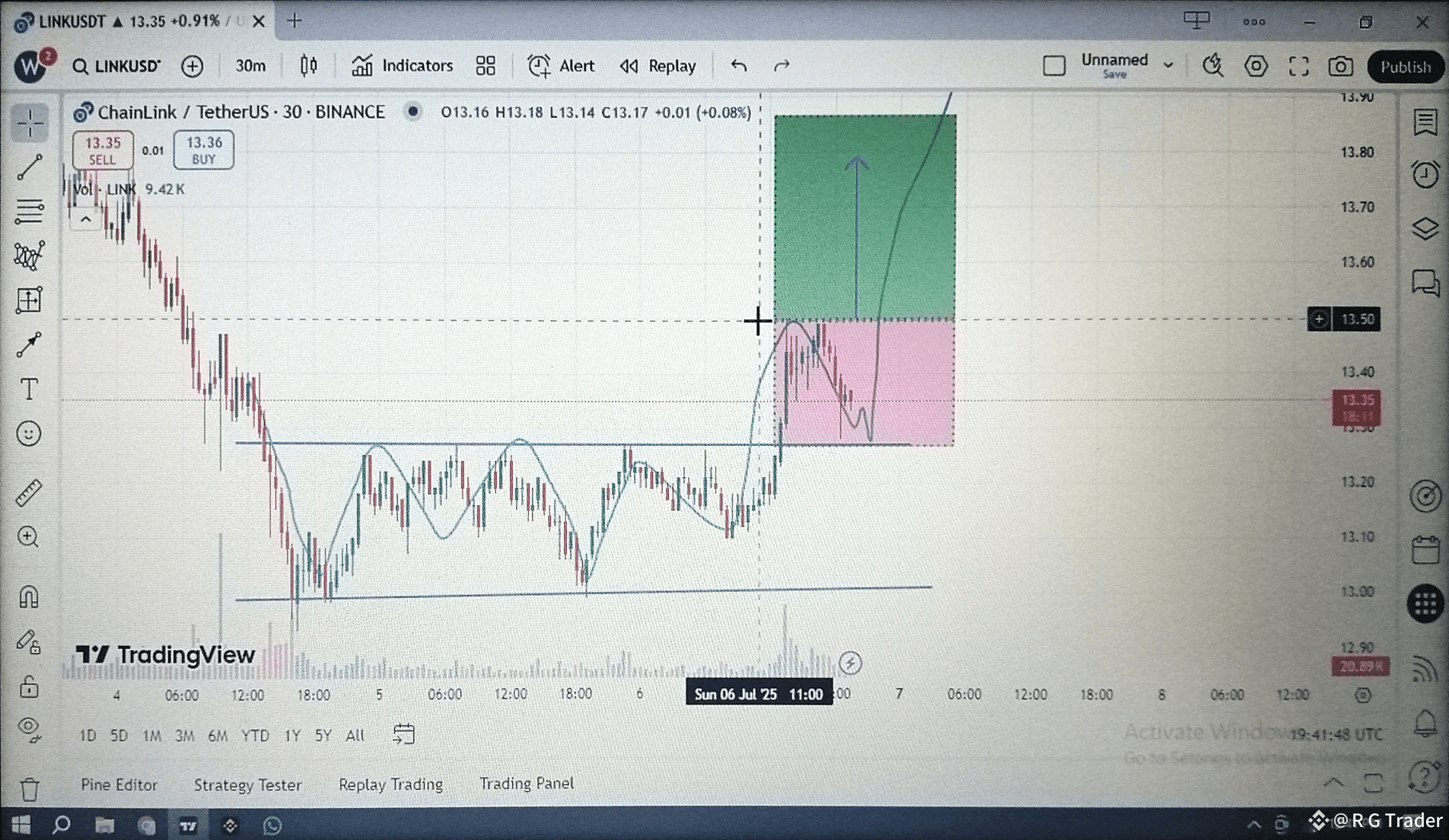Open WhatsApp from the taskbar
Image resolution: width=1449 pixels, height=840 pixels.
[x=272, y=825]
